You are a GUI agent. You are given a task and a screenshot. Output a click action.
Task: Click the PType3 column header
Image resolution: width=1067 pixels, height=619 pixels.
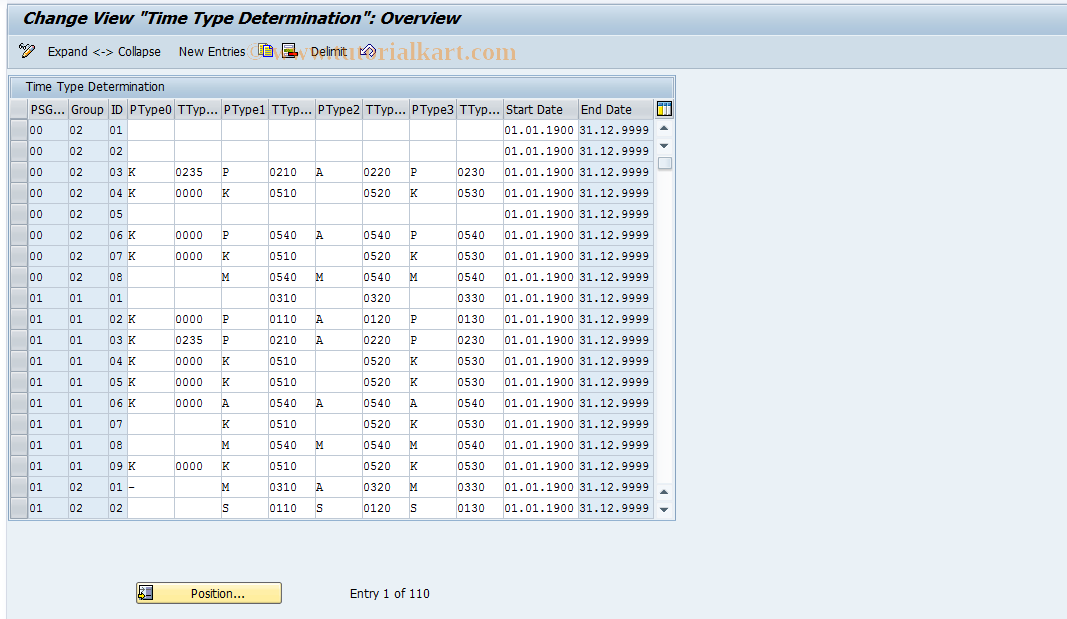coord(432,109)
